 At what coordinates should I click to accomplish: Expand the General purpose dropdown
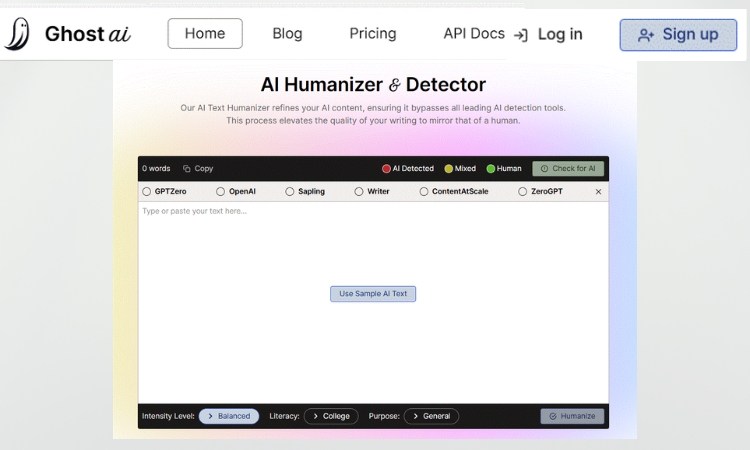[431, 416]
